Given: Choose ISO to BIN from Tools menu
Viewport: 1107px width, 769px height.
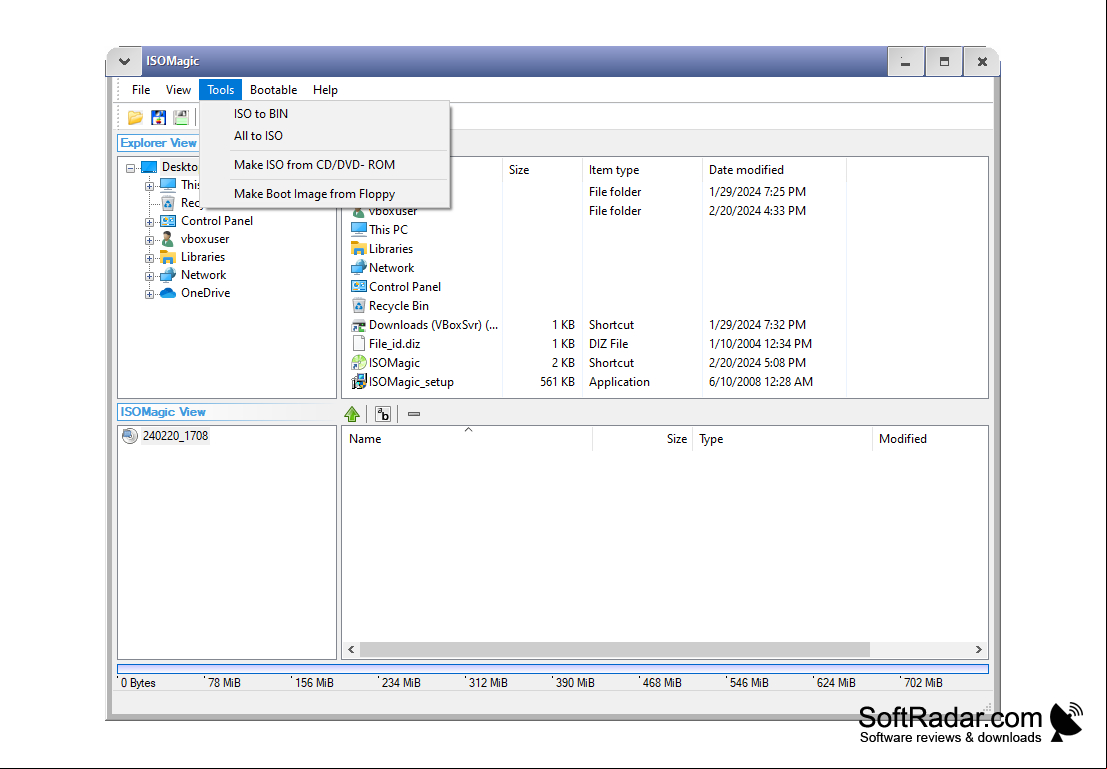Looking at the screenshot, I should (325, 114).
